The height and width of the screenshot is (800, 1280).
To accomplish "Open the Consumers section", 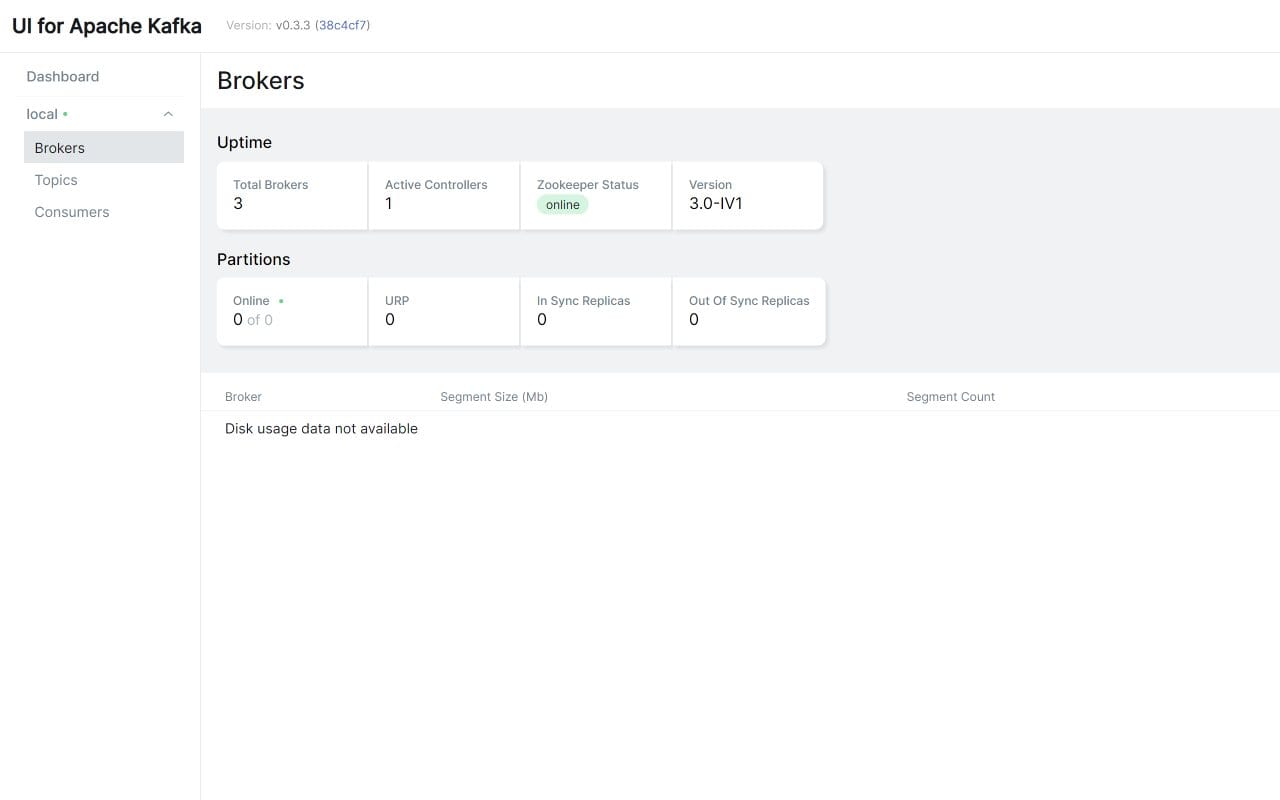I will [x=71, y=211].
